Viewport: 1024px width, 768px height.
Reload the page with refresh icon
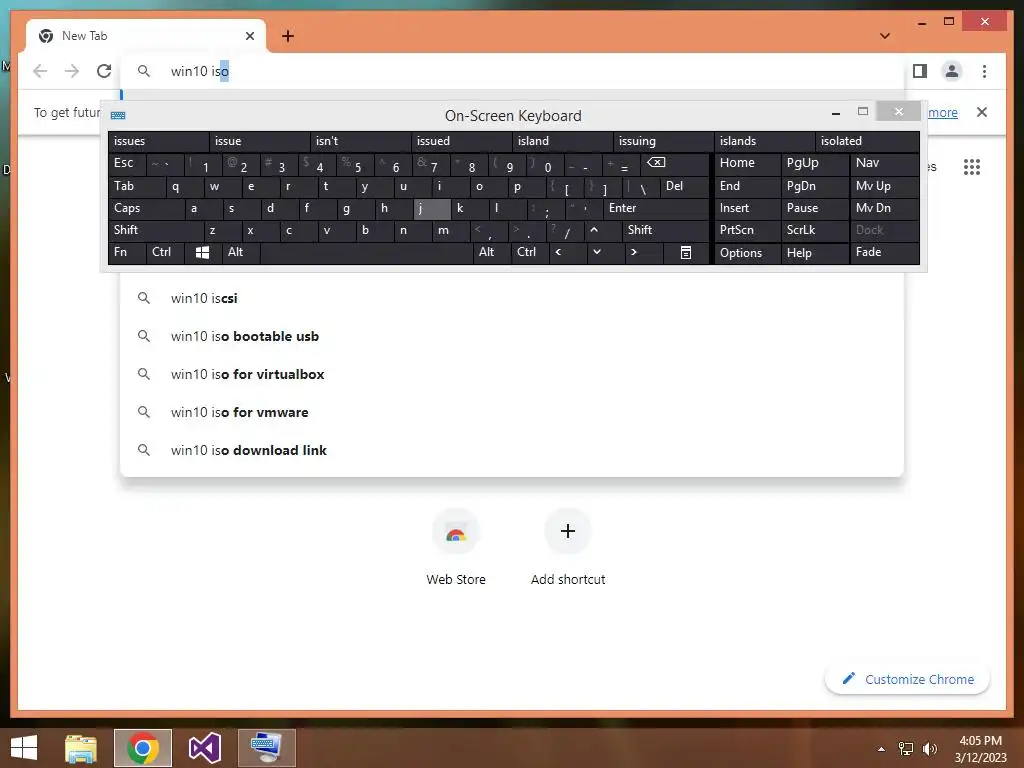pos(104,71)
